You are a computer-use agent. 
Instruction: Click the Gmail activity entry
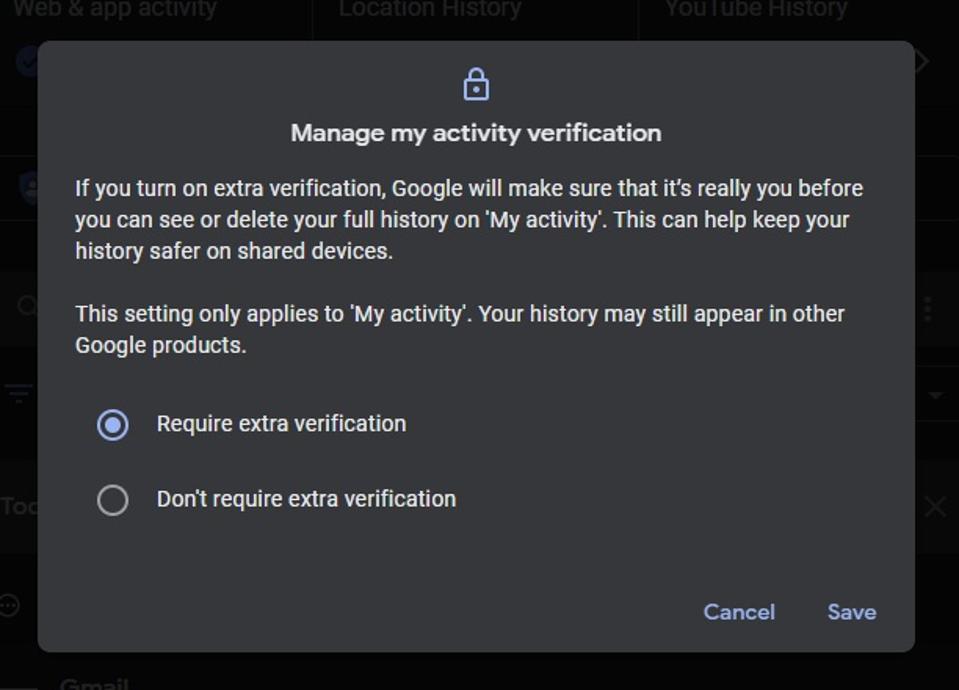tap(94, 684)
